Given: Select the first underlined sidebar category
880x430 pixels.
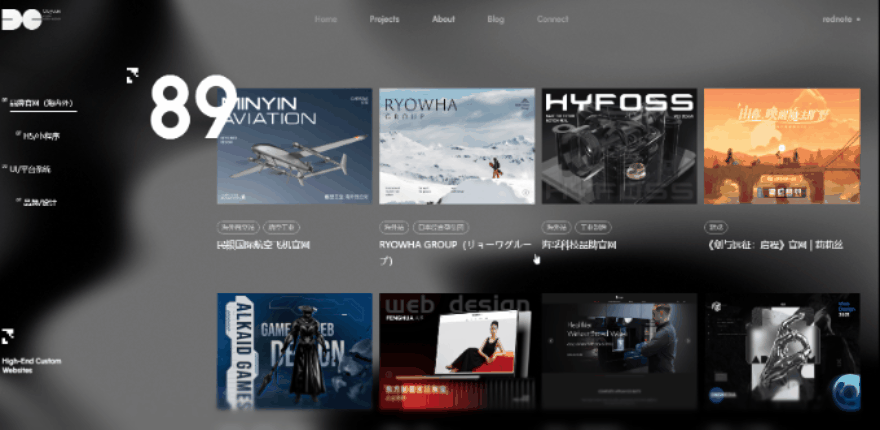Looking at the screenshot, I should point(40,103).
